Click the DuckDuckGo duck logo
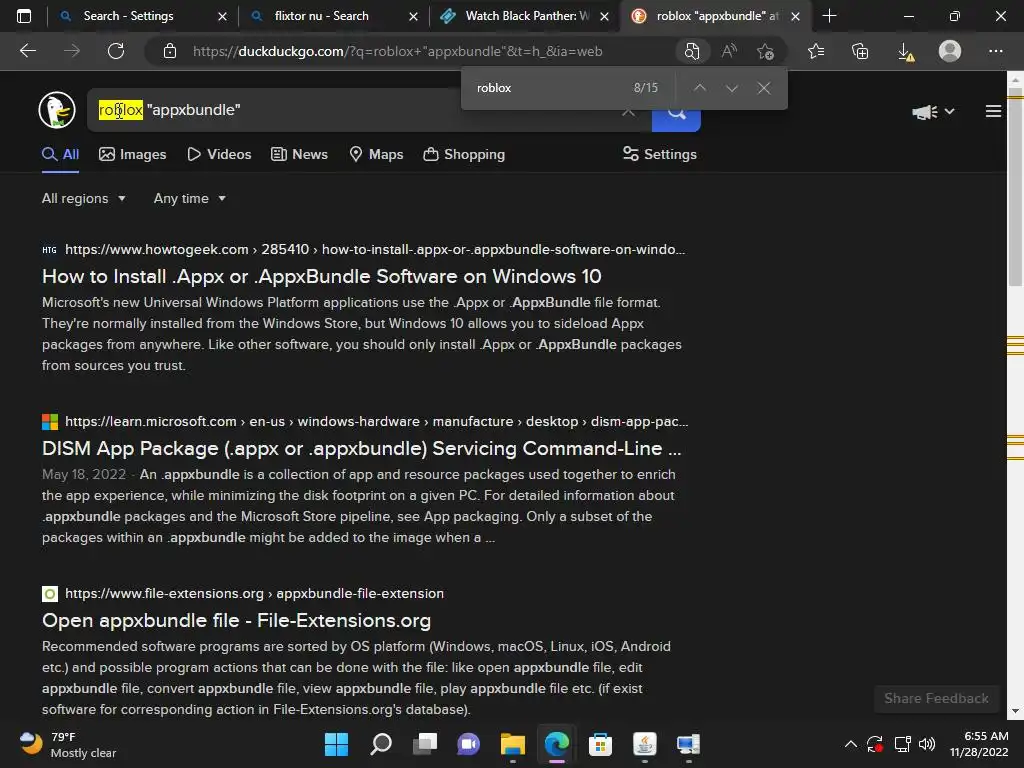1024x768 pixels. click(57, 110)
